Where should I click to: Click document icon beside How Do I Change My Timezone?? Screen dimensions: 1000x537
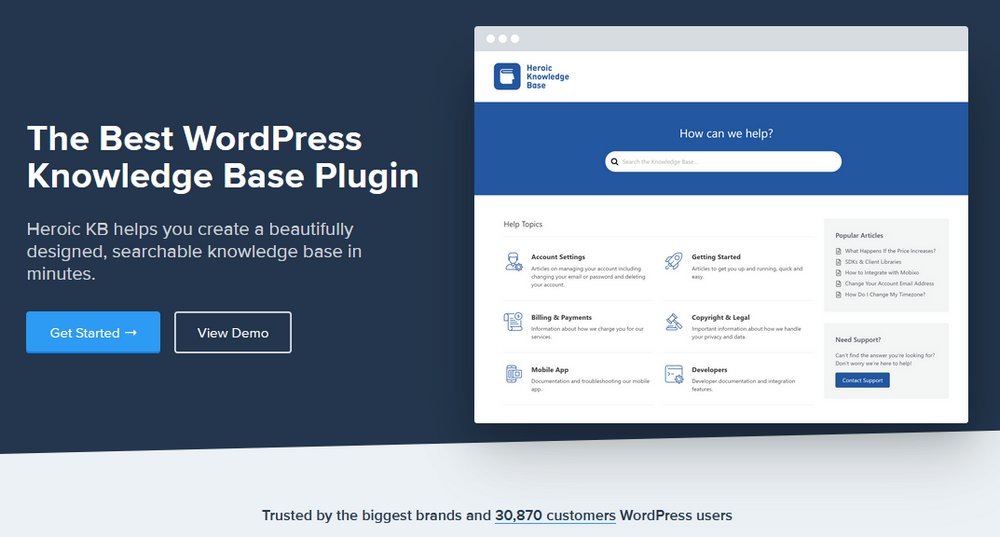(839, 295)
